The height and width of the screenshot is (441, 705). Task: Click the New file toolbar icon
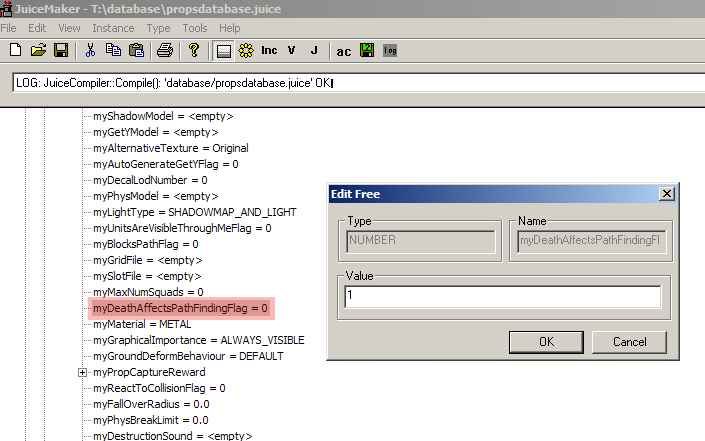pos(15,50)
